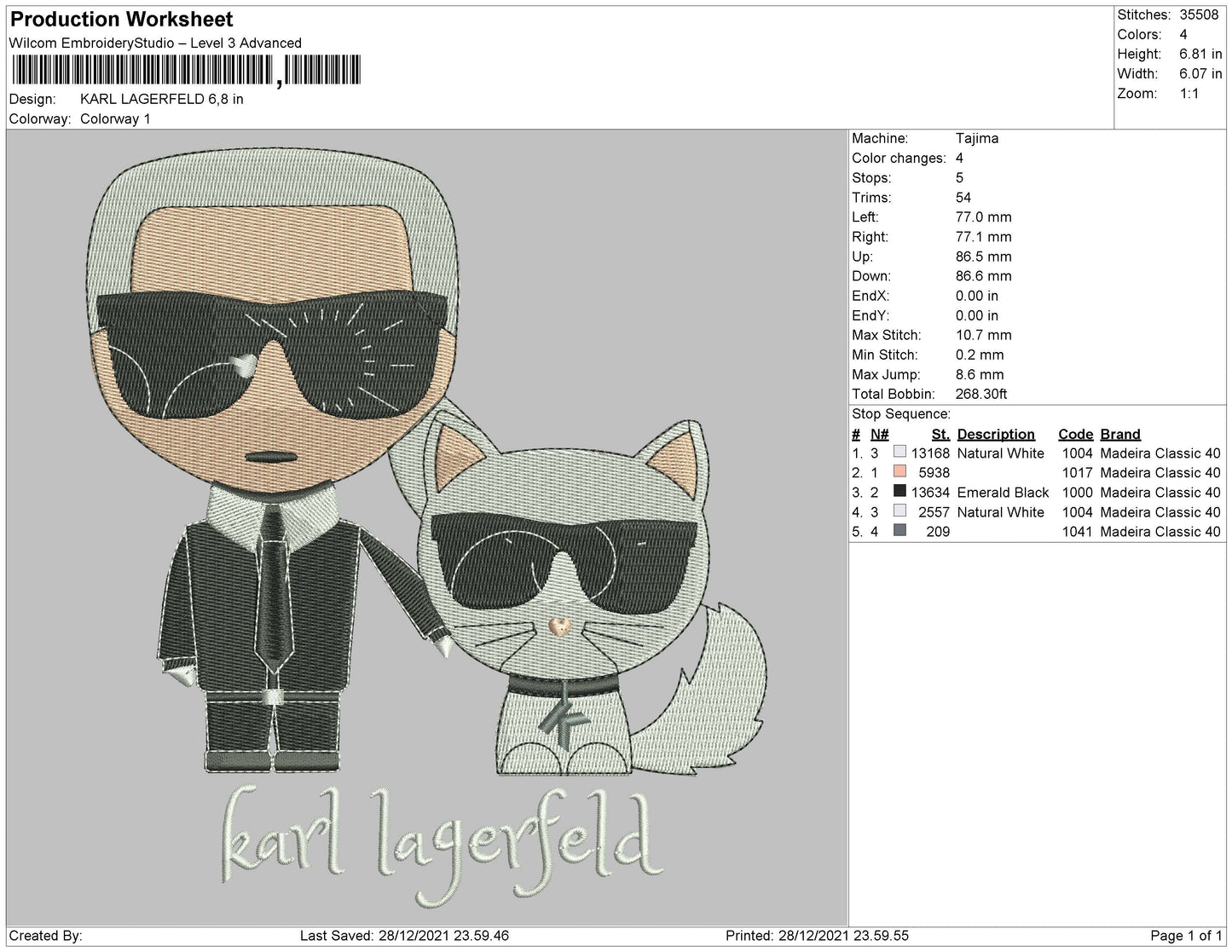Viewport: 1232px width, 952px height.
Task: Click the 'Production Worksheet' title
Action: 122,20
